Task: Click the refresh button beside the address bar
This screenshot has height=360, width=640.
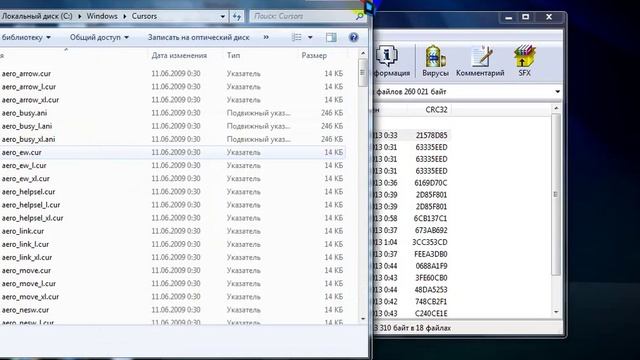Action: coord(237,16)
